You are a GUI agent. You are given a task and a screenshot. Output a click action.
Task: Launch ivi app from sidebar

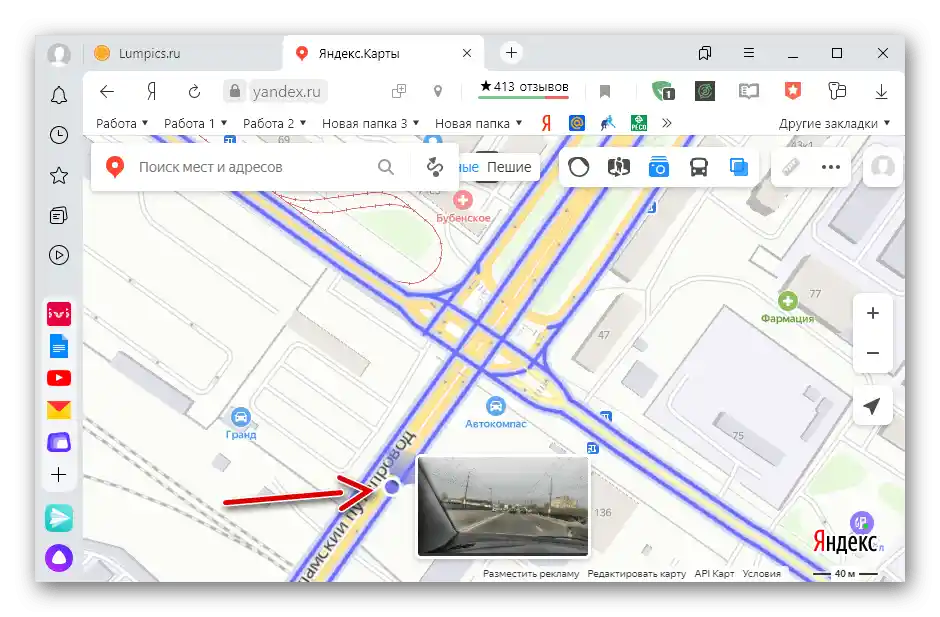pyautogui.click(x=59, y=314)
